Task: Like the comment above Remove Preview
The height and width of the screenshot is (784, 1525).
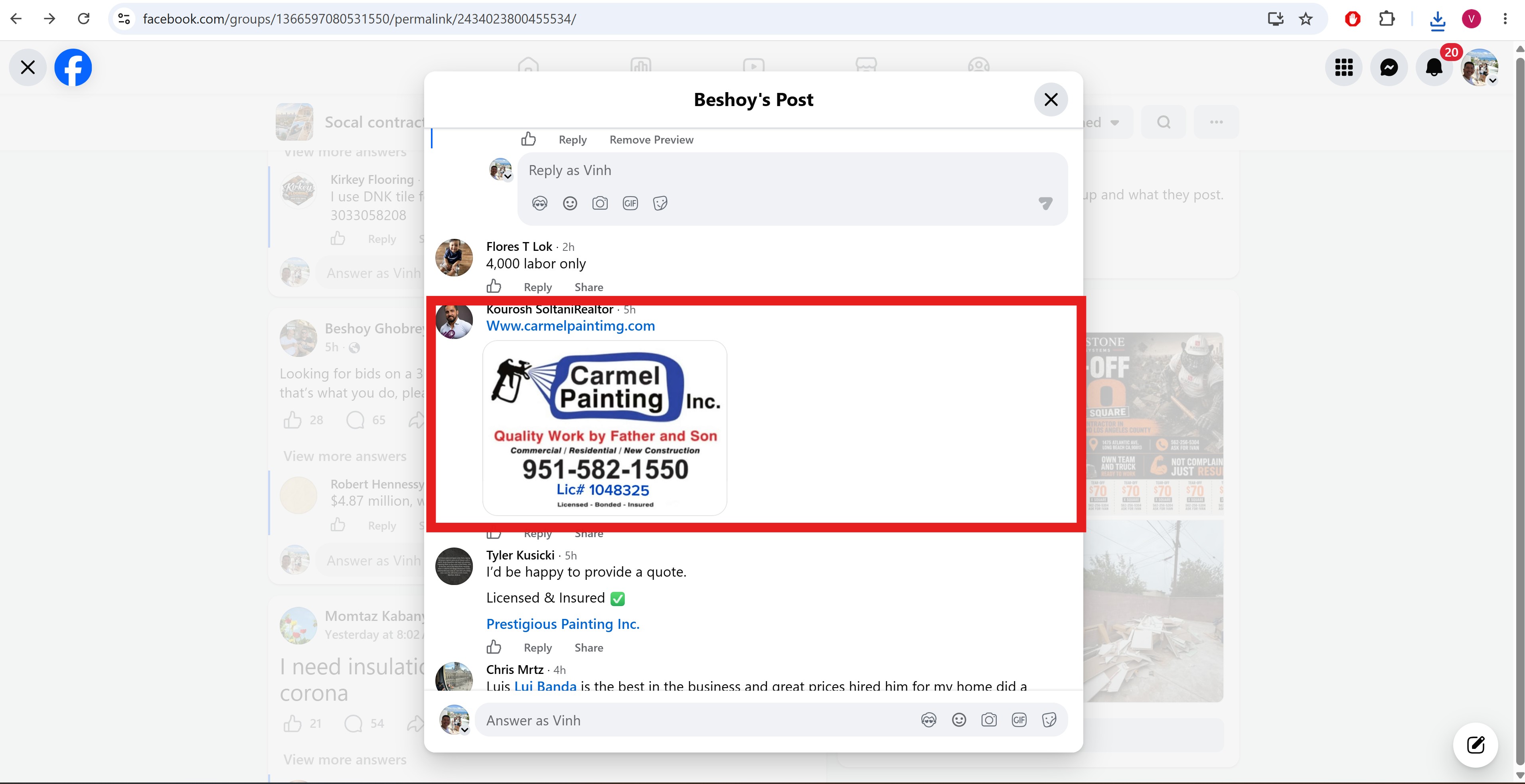Action: (529, 140)
